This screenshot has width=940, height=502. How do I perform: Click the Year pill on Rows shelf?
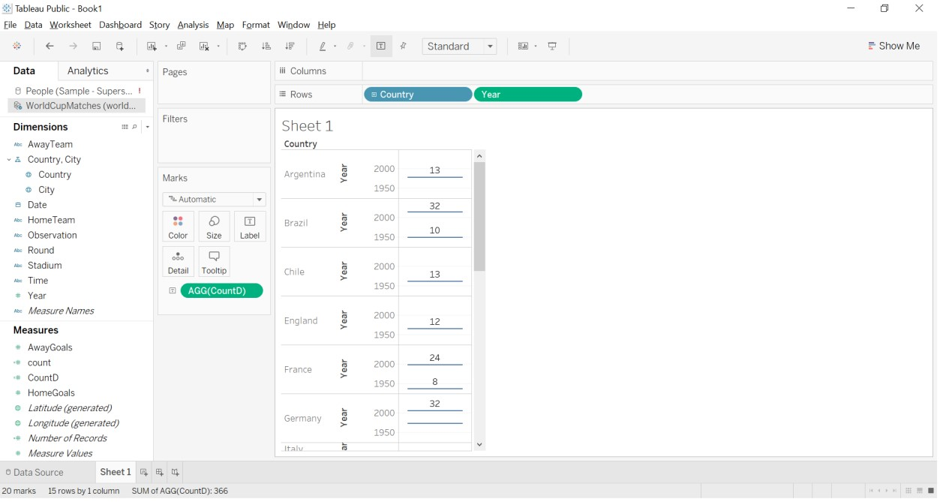(x=528, y=94)
